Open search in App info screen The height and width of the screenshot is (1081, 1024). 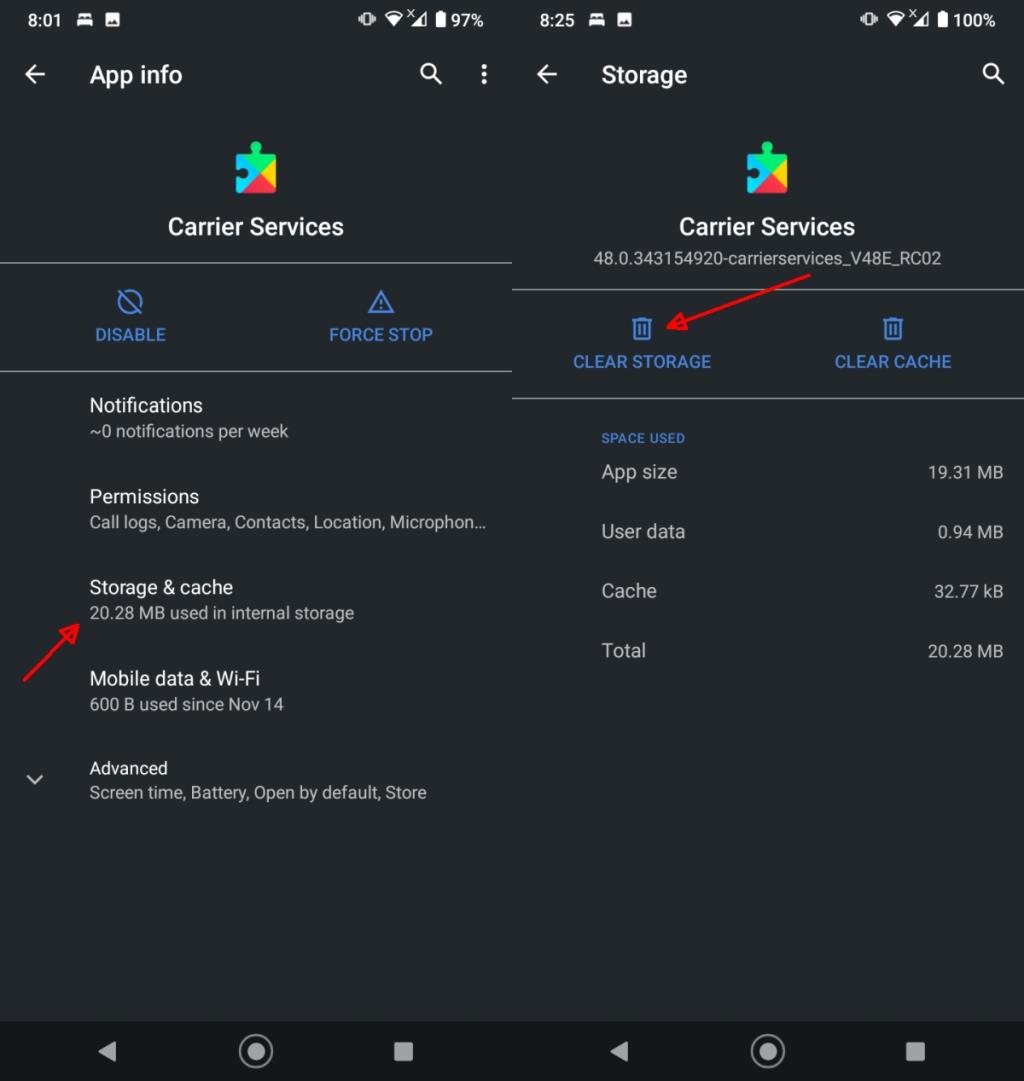pos(430,74)
